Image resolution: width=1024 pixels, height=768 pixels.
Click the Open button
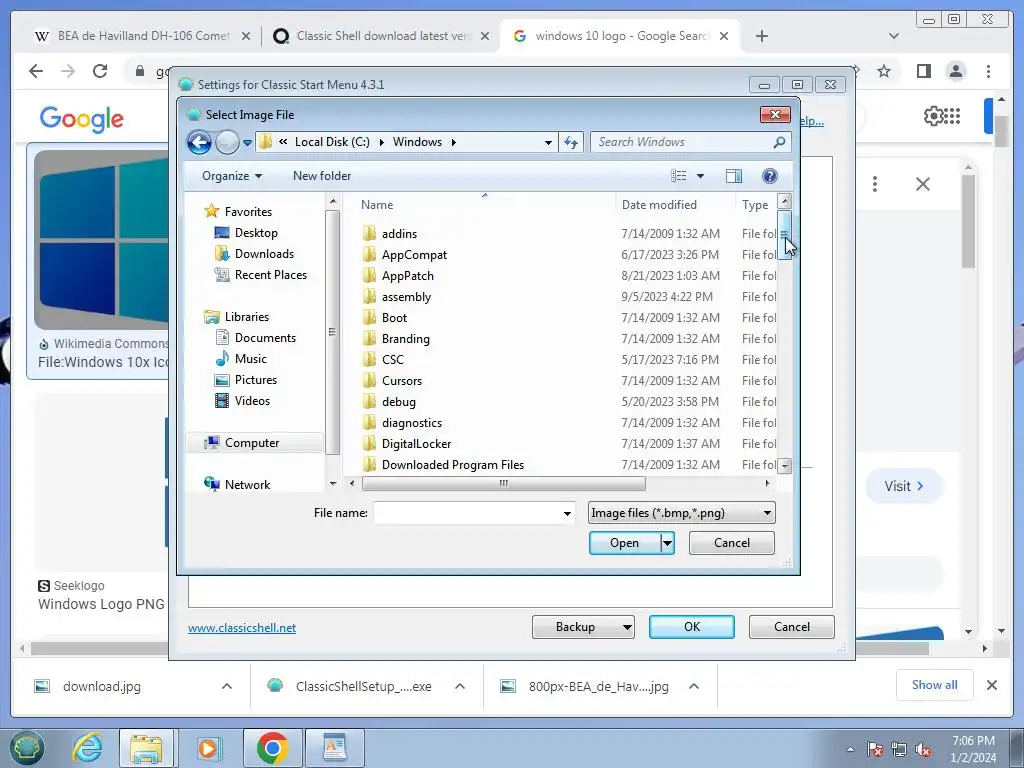click(x=624, y=543)
